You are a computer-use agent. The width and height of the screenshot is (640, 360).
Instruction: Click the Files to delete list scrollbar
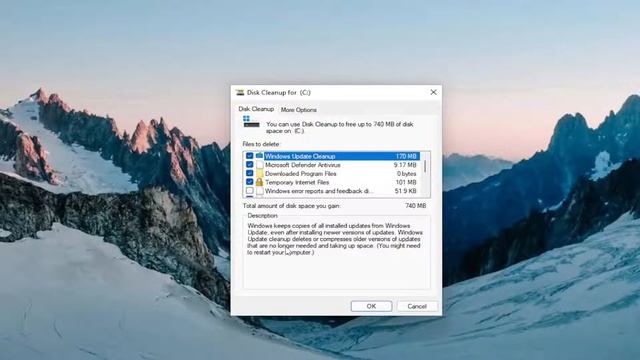pos(425,174)
